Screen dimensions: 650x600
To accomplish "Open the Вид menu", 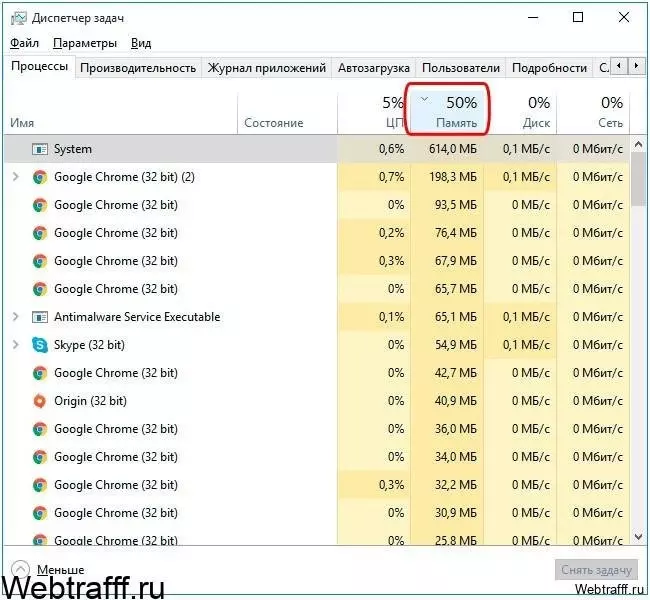I will point(141,43).
